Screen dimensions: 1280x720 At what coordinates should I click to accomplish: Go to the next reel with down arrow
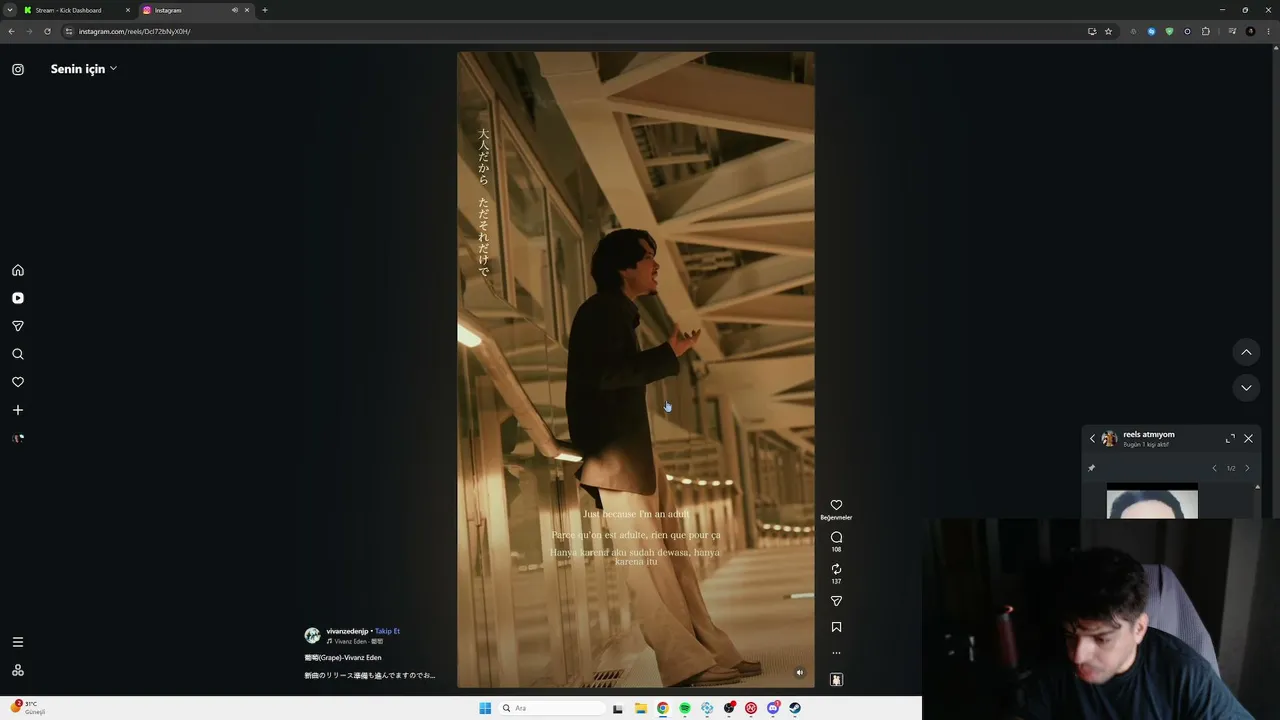click(1246, 388)
